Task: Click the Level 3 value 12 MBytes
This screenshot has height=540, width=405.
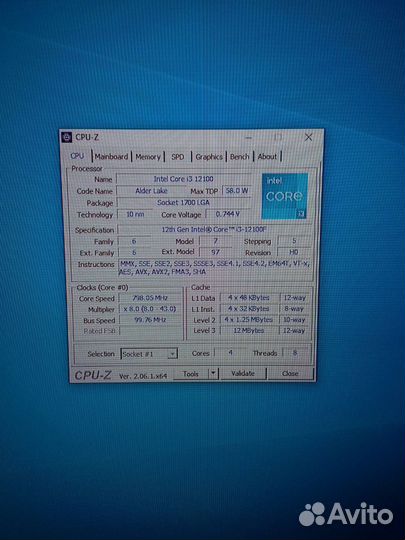Action: pyautogui.click(x=249, y=331)
